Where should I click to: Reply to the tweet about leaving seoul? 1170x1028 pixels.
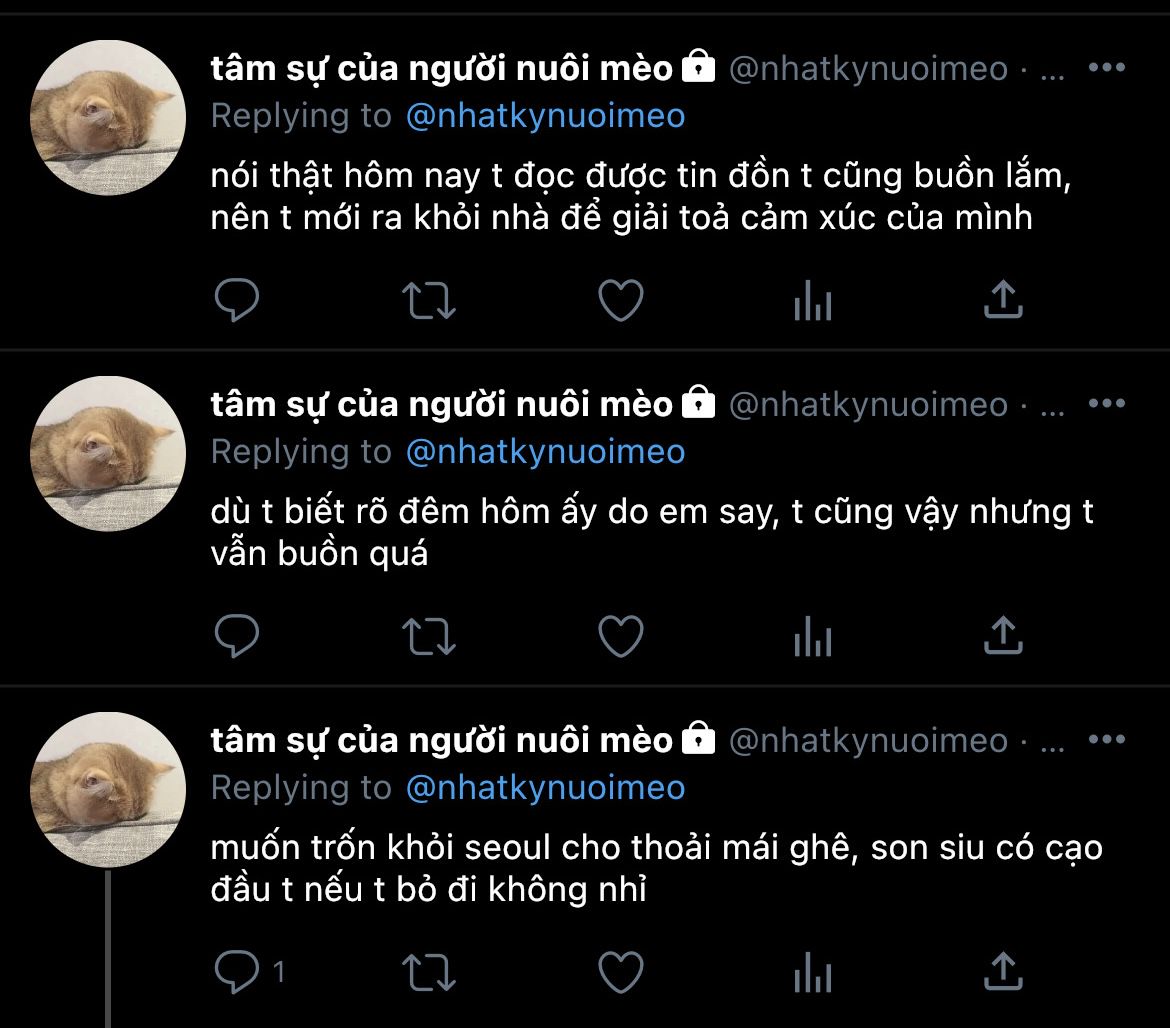coord(237,971)
